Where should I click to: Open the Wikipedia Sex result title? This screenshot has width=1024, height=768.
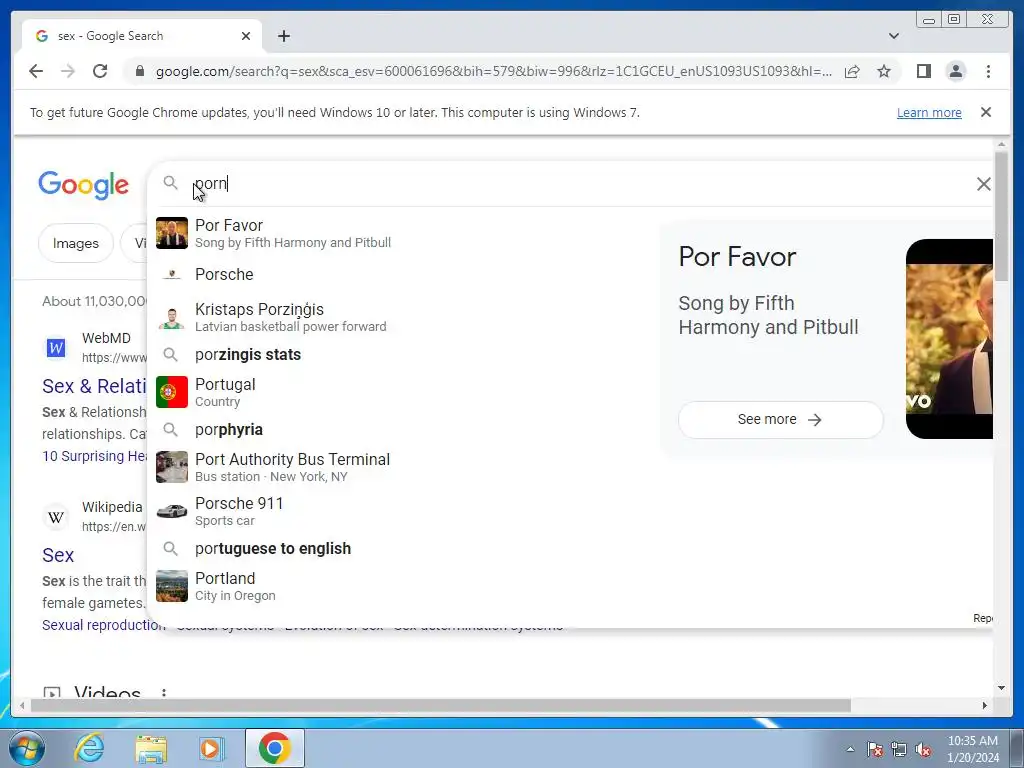point(58,555)
